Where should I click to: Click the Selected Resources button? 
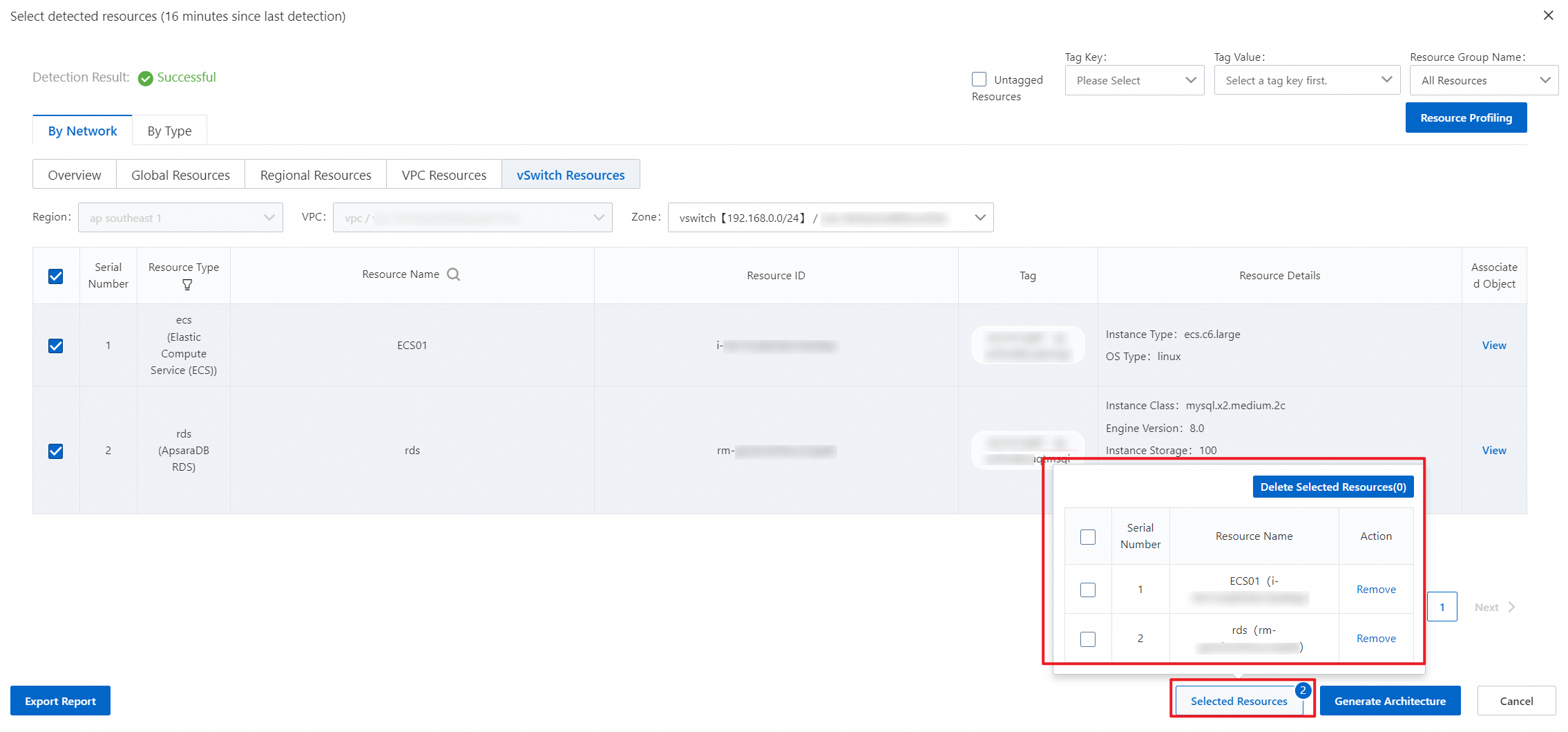click(1239, 701)
